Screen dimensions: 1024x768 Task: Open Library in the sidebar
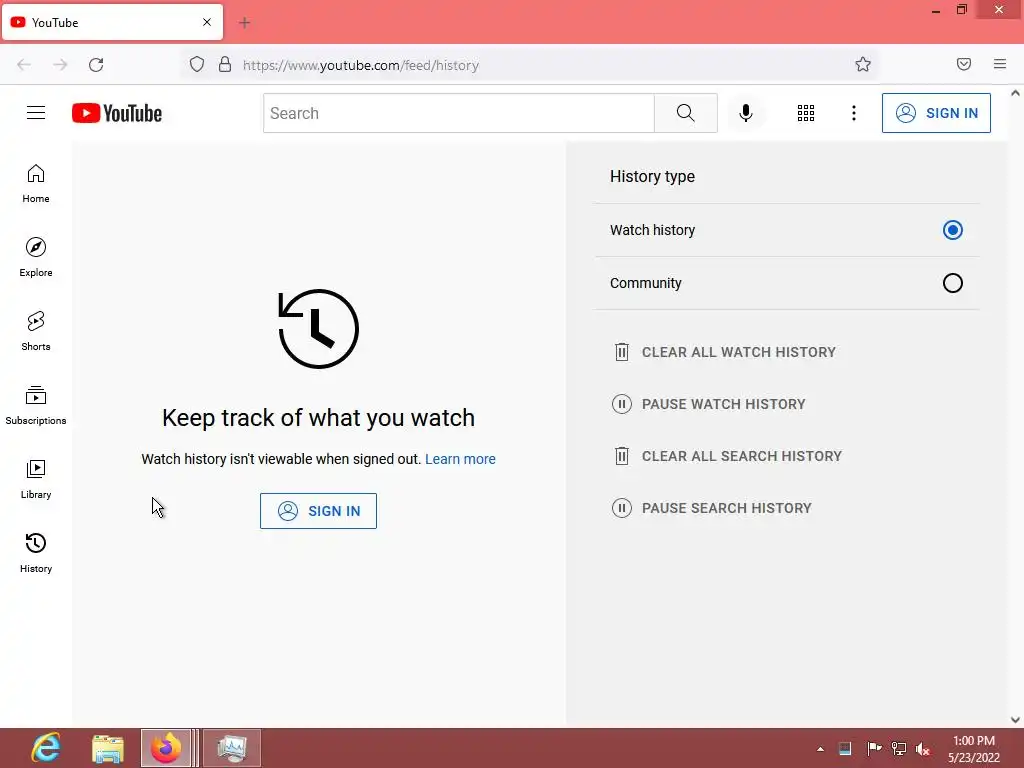pyautogui.click(x=36, y=479)
